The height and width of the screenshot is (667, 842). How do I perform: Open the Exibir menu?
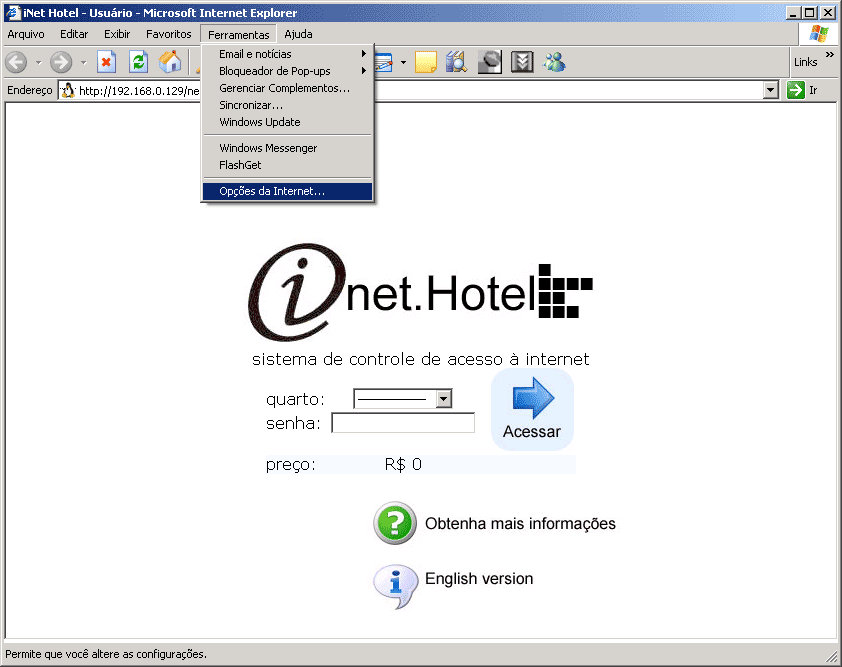tap(117, 34)
